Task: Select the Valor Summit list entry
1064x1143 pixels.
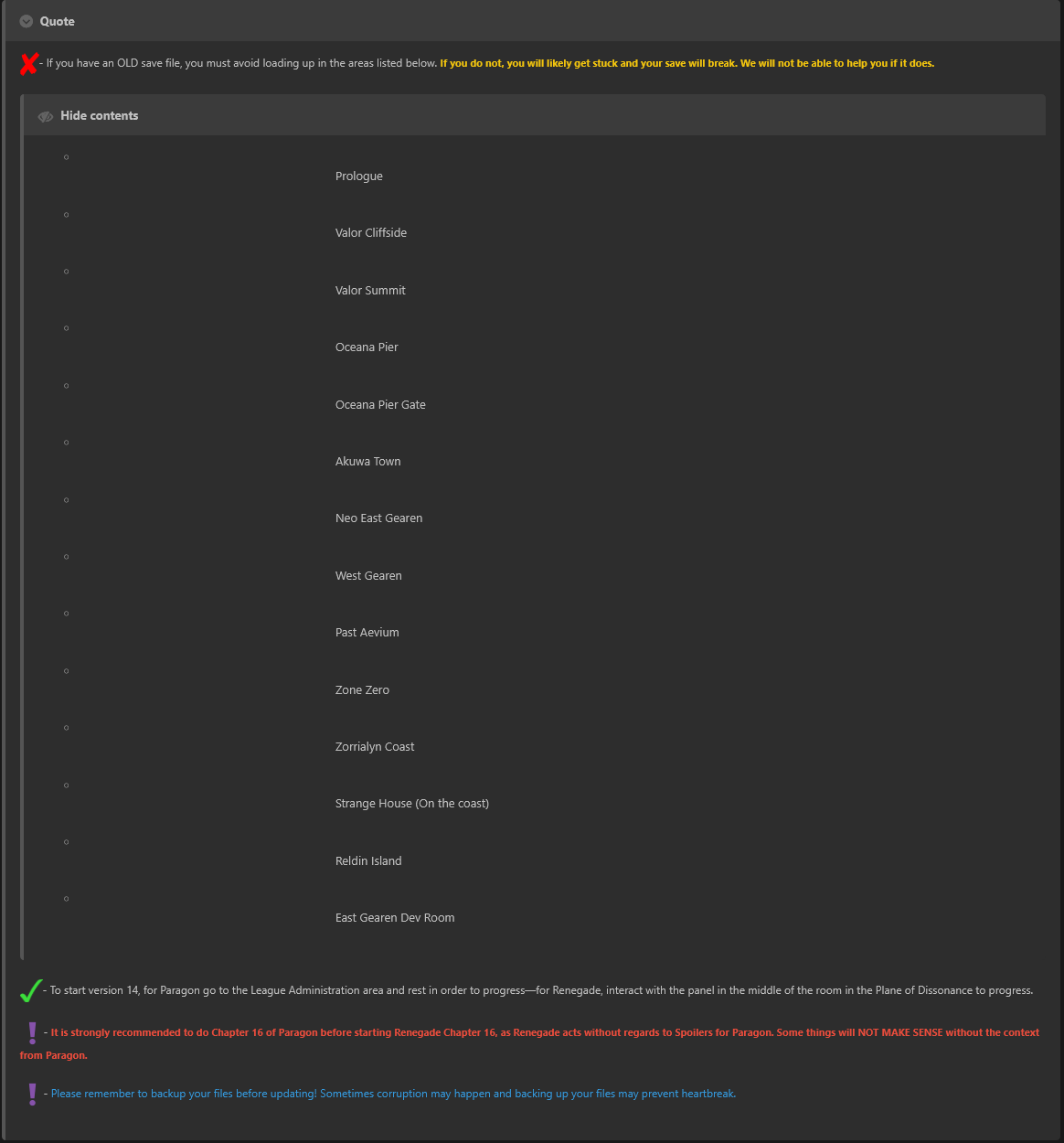Action: (x=370, y=291)
